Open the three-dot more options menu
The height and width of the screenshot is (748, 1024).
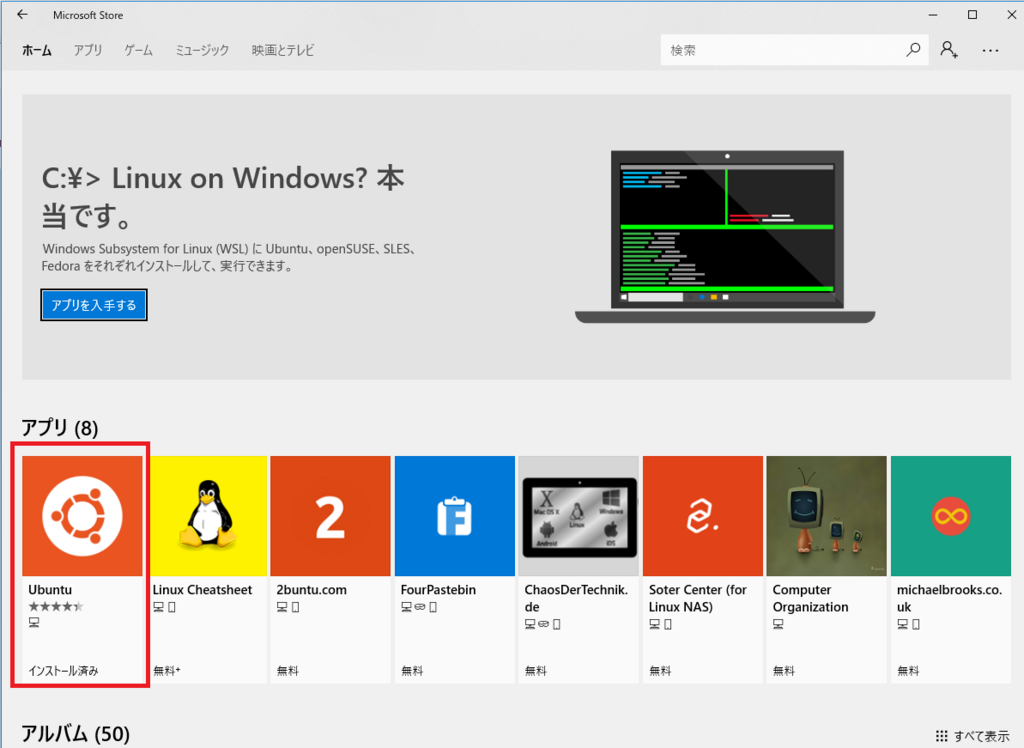tap(990, 50)
